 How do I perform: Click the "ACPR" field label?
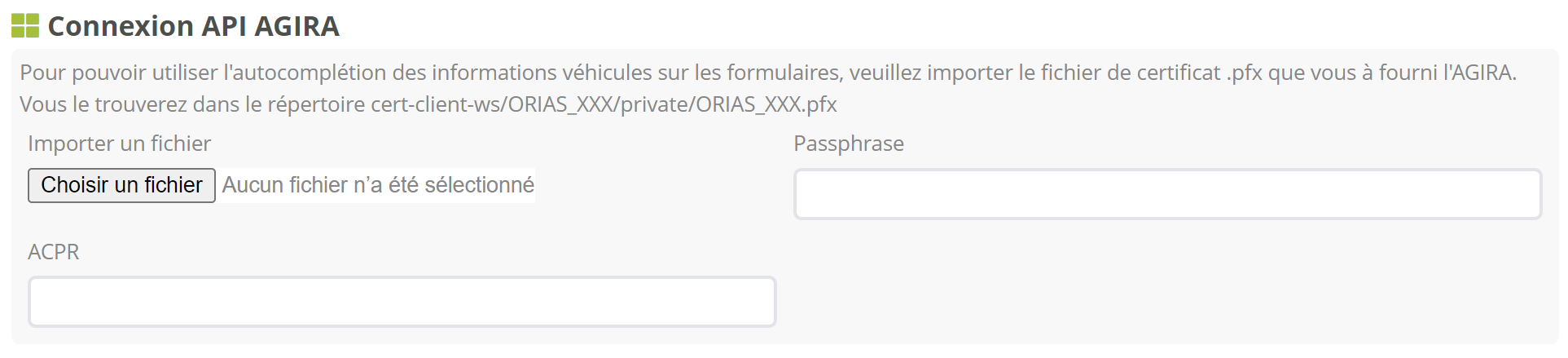tap(54, 252)
